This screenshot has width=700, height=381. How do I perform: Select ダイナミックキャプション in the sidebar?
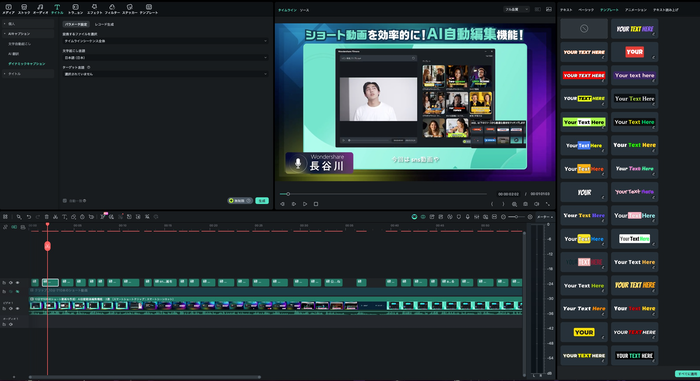point(27,64)
